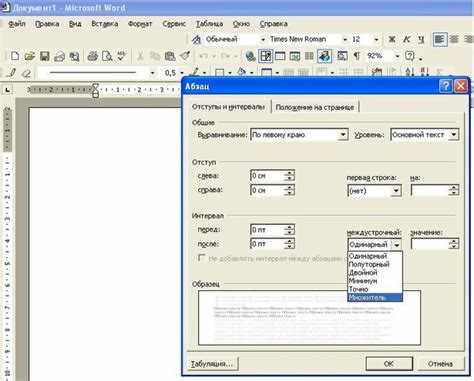Open the междустрочный line spacing combo box

(374, 244)
